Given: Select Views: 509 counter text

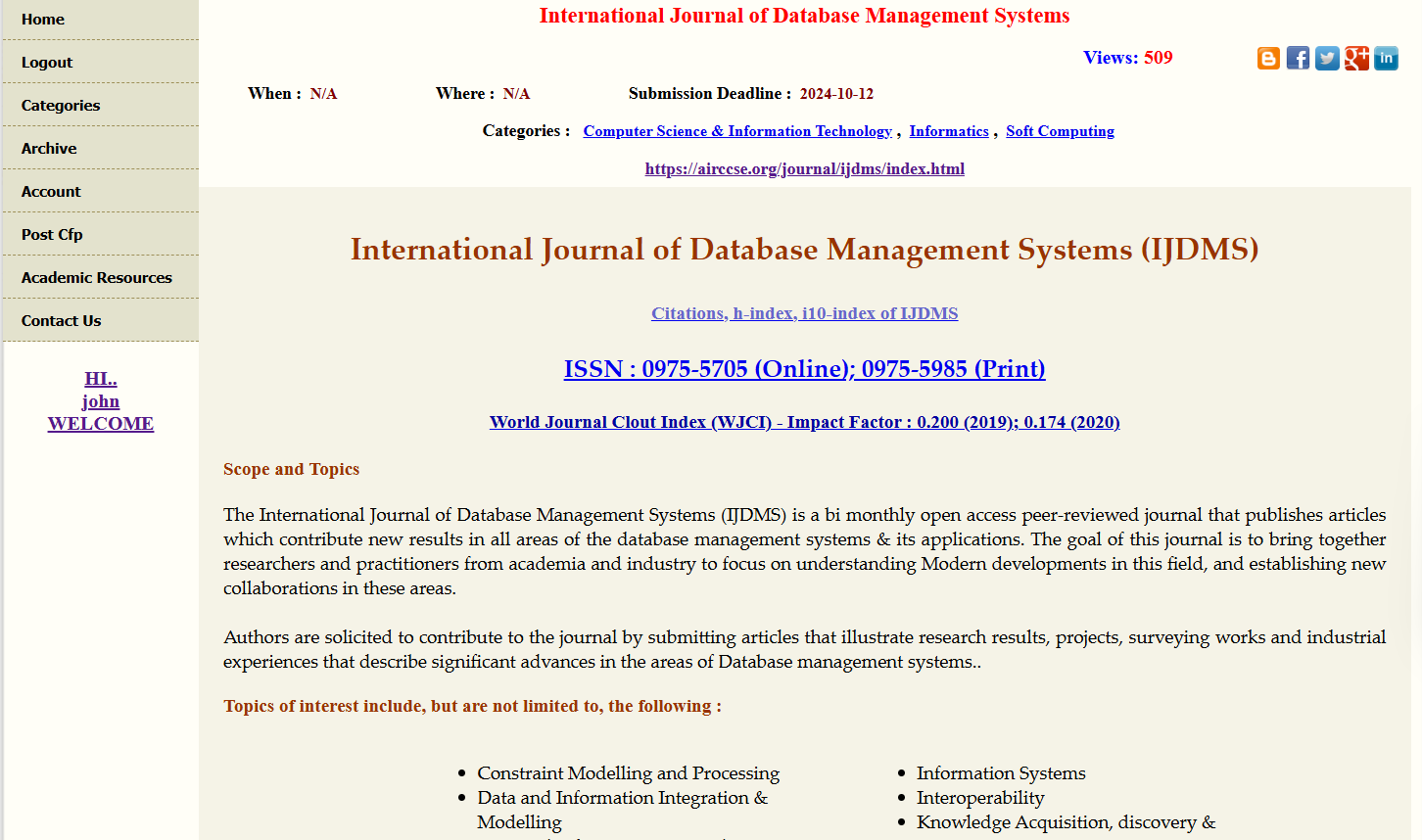Looking at the screenshot, I should tap(1128, 58).
